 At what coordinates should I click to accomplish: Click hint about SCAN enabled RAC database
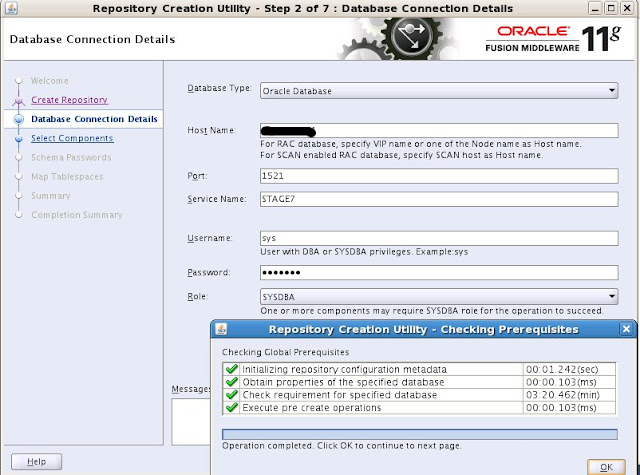(x=402, y=155)
